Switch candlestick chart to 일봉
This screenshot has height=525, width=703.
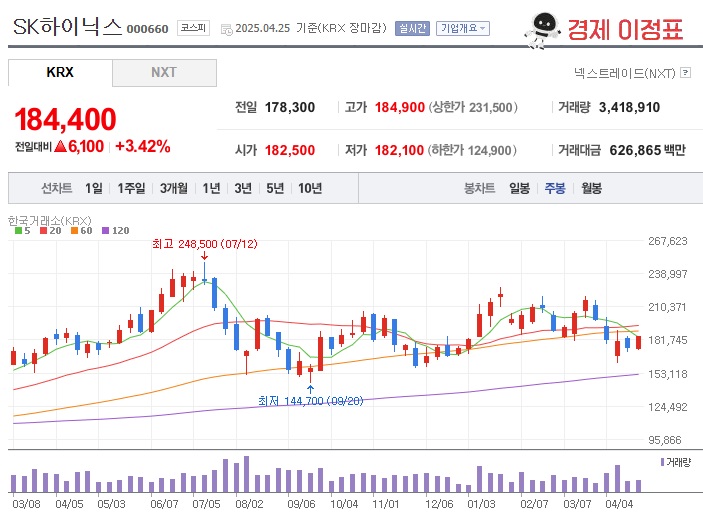[x=520, y=188]
